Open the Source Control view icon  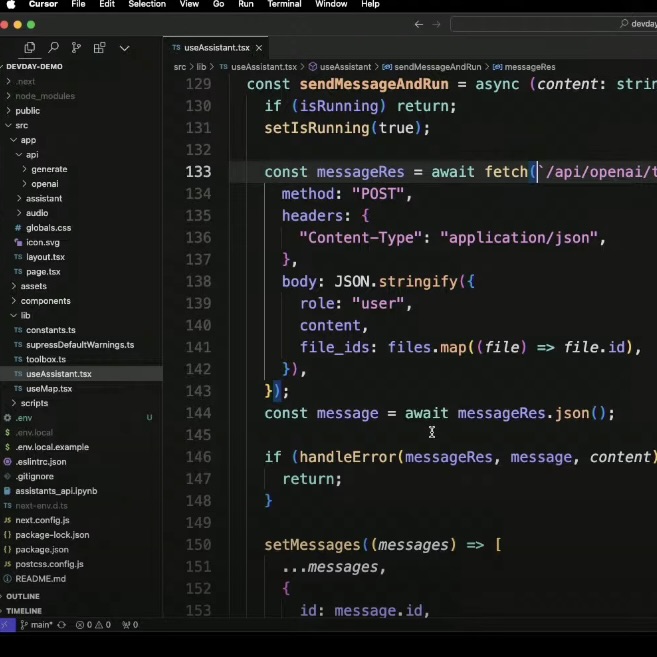pos(76,47)
